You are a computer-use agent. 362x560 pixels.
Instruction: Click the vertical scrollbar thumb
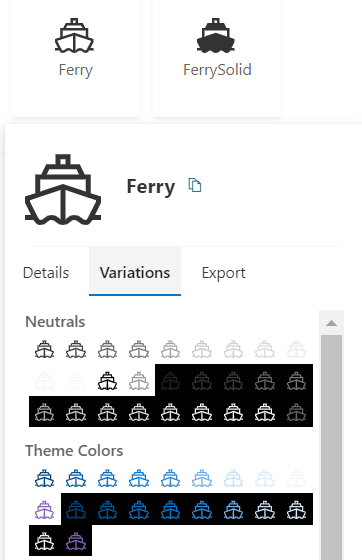331,446
